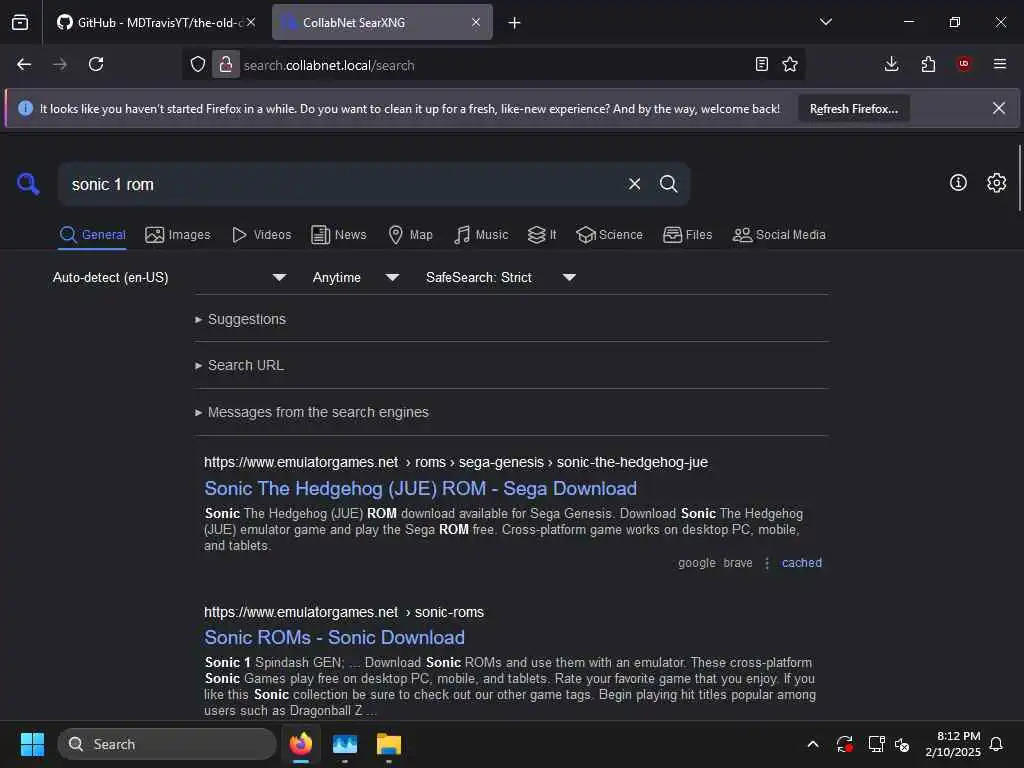
Task: Go back with the browser back arrow
Action: (x=24, y=65)
